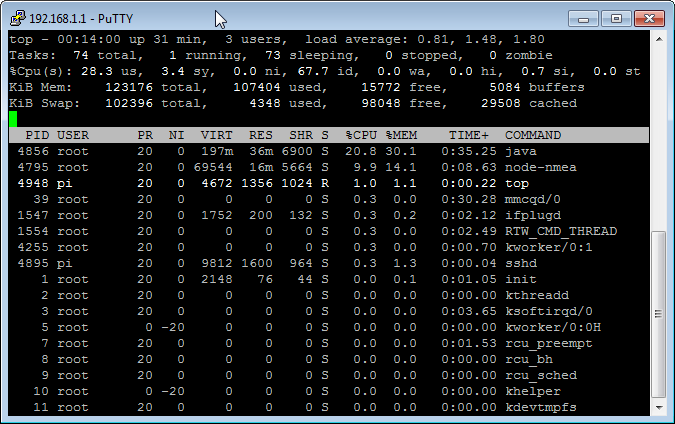Viewport: 675px width, 424px height.
Task: Close the PuTTY session window
Action: click(647, 18)
